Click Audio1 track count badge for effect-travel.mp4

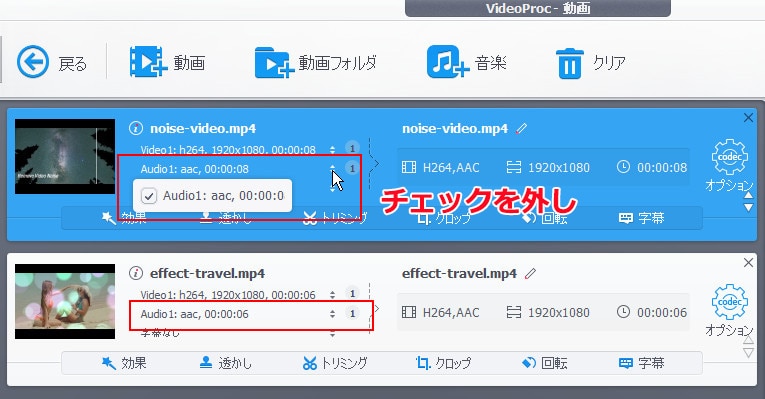[x=352, y=313]
